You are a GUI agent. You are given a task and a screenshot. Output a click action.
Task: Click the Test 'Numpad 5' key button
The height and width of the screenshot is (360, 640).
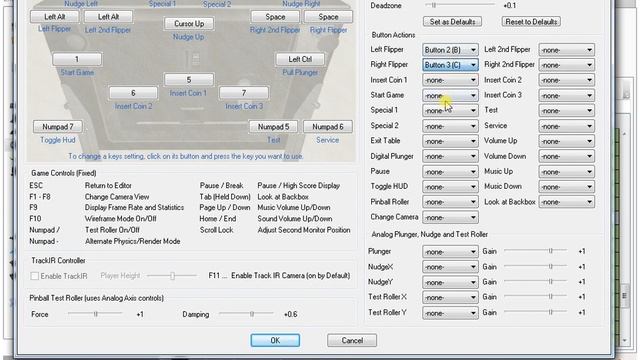(x=273, y=127)
